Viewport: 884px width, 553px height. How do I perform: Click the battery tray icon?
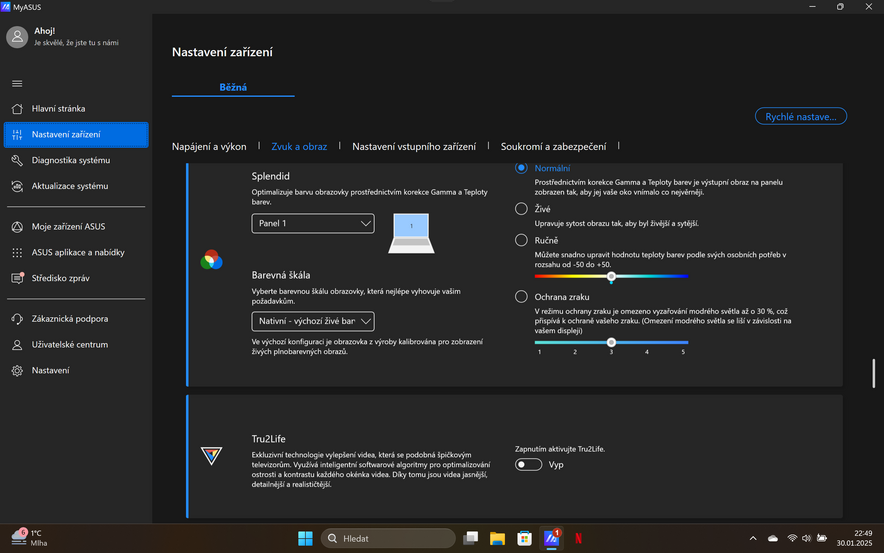pos(822,538)
